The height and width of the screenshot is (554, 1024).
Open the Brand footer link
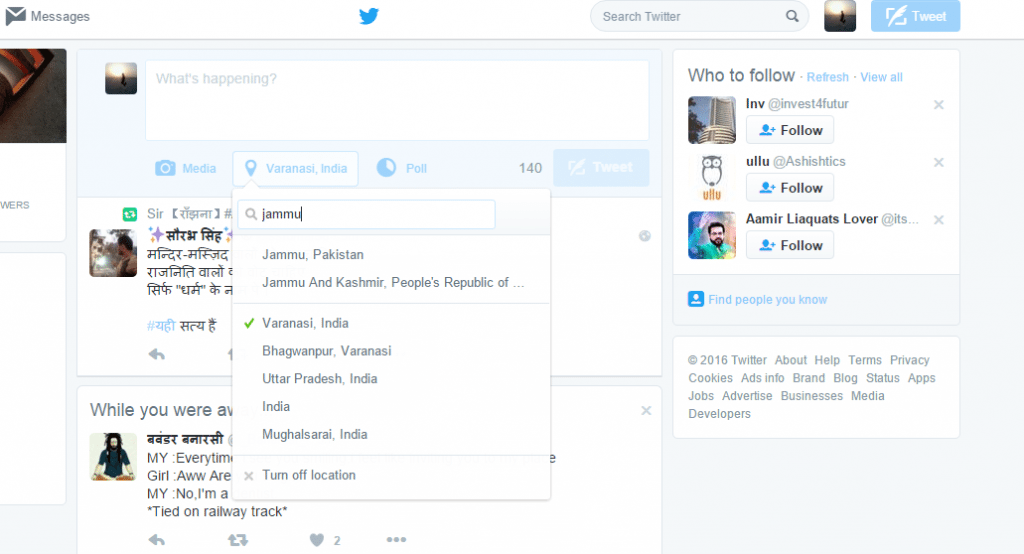tap(808, 378)
